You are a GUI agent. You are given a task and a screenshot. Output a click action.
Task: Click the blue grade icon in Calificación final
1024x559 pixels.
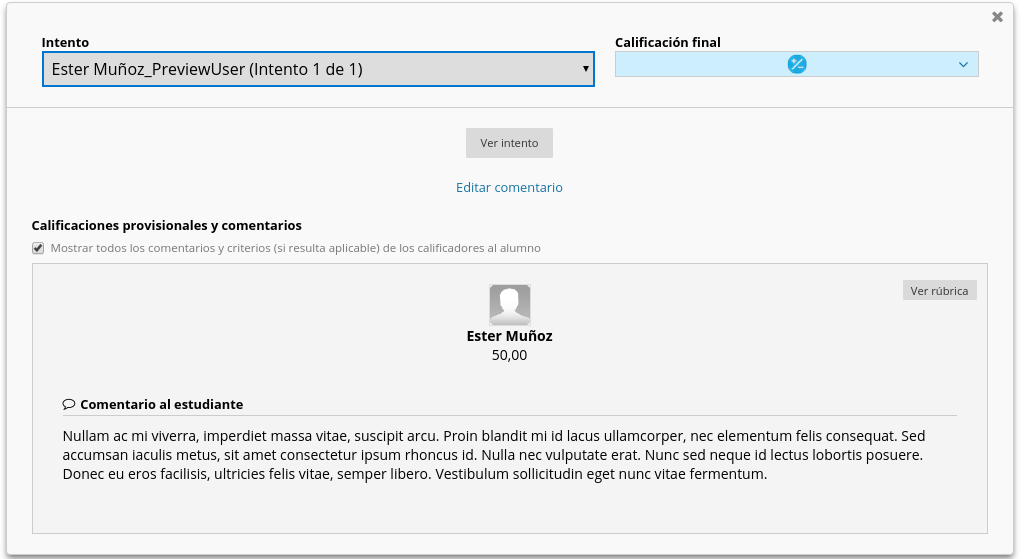(x=796, y=65)
